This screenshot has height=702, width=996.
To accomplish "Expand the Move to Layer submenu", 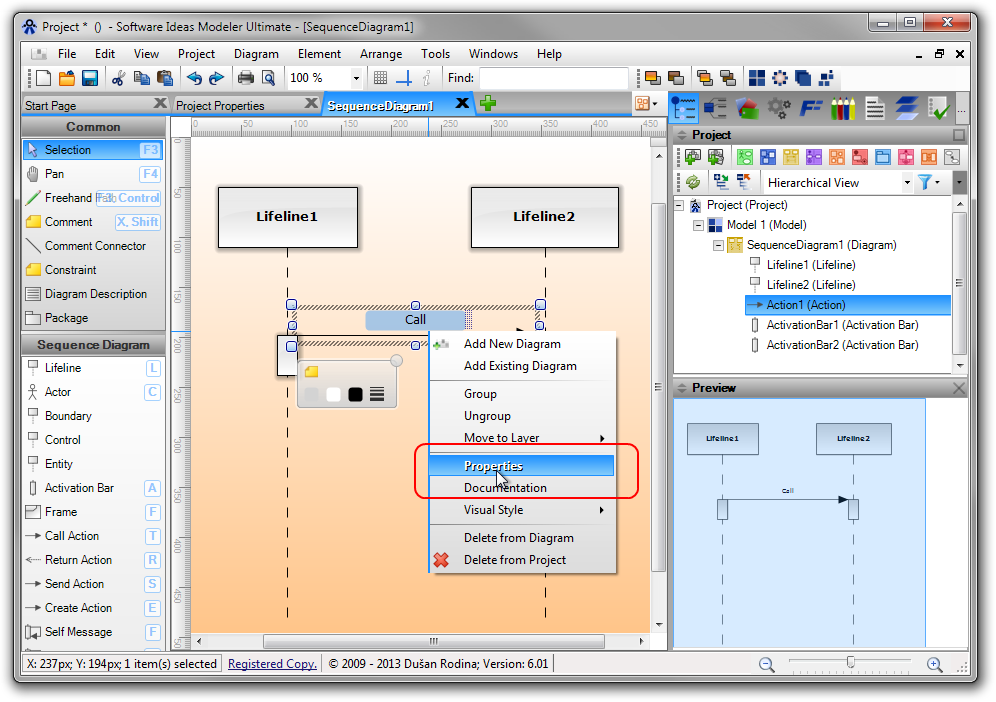I will 602,438.
